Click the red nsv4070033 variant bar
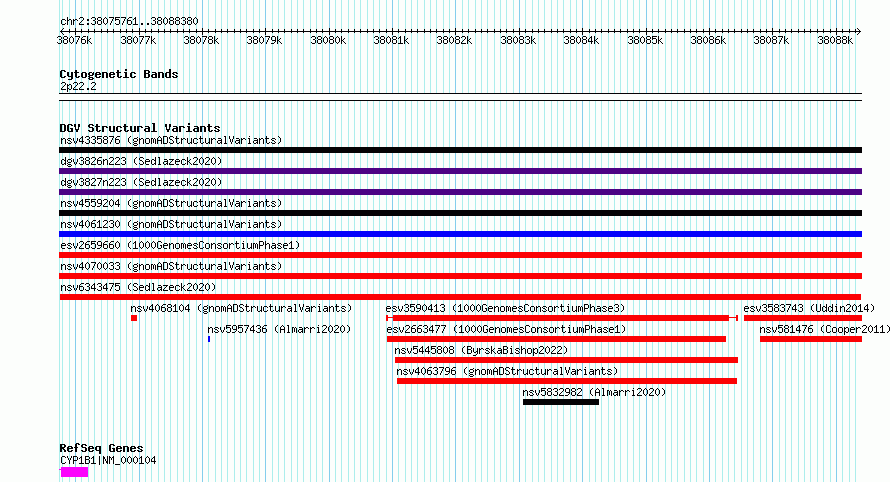890x482 pixels. tap(460, 276)
